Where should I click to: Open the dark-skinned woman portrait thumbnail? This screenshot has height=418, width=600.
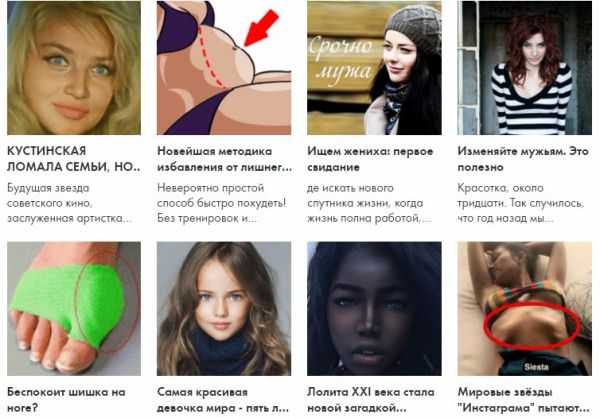(x=374, y=309)
